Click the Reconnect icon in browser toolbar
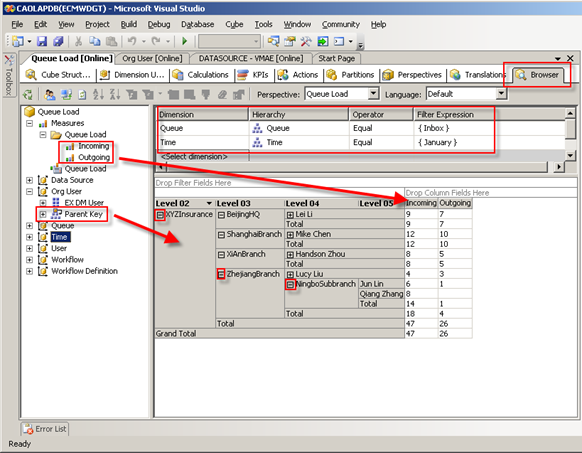This screenshot has width=582, height=453. point(66,95)
